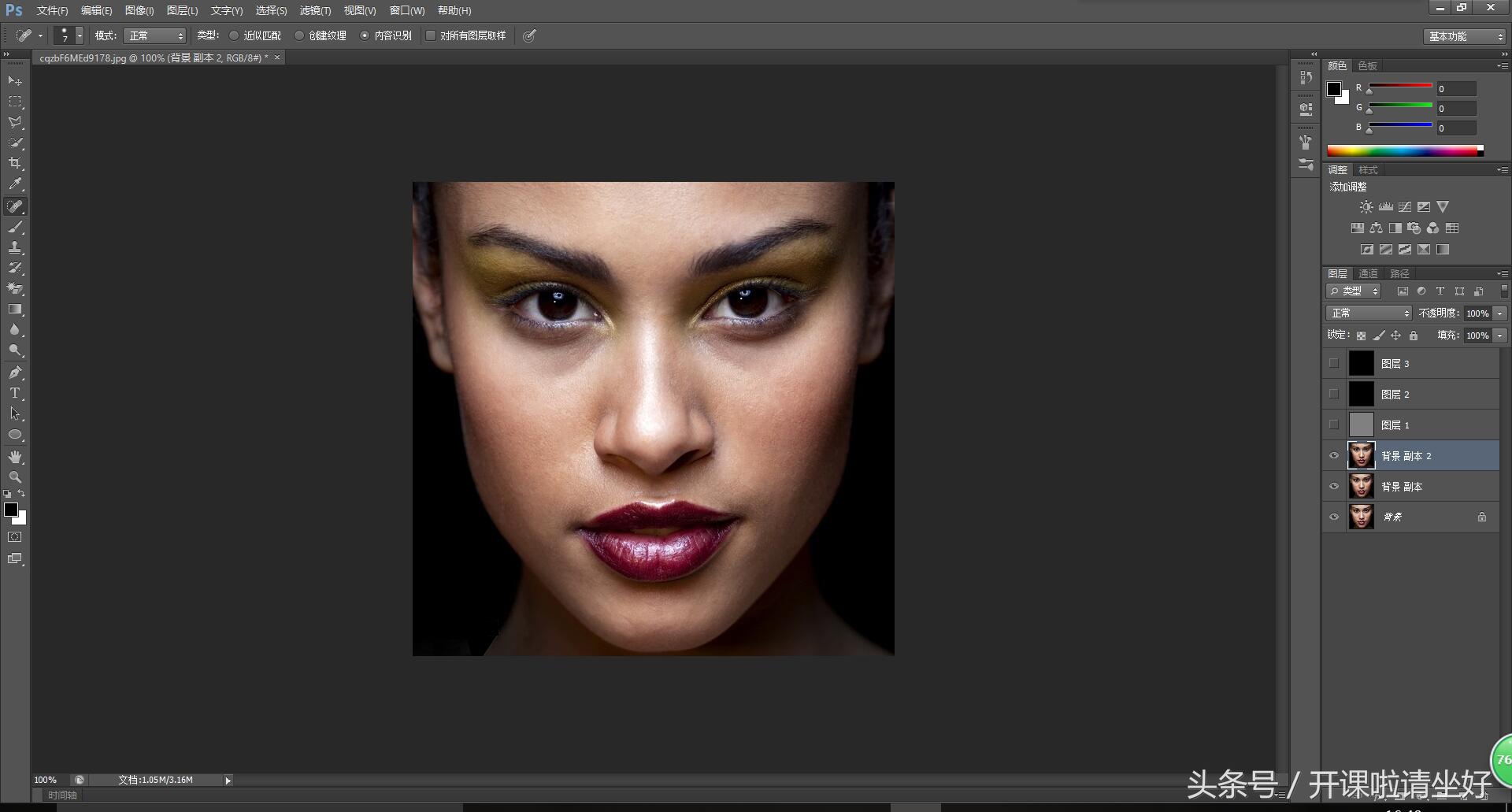Screen dimensions: 1512x812
Task: Expand the layer 不透明度 dropdown arrow
Action: [1500, 313]
